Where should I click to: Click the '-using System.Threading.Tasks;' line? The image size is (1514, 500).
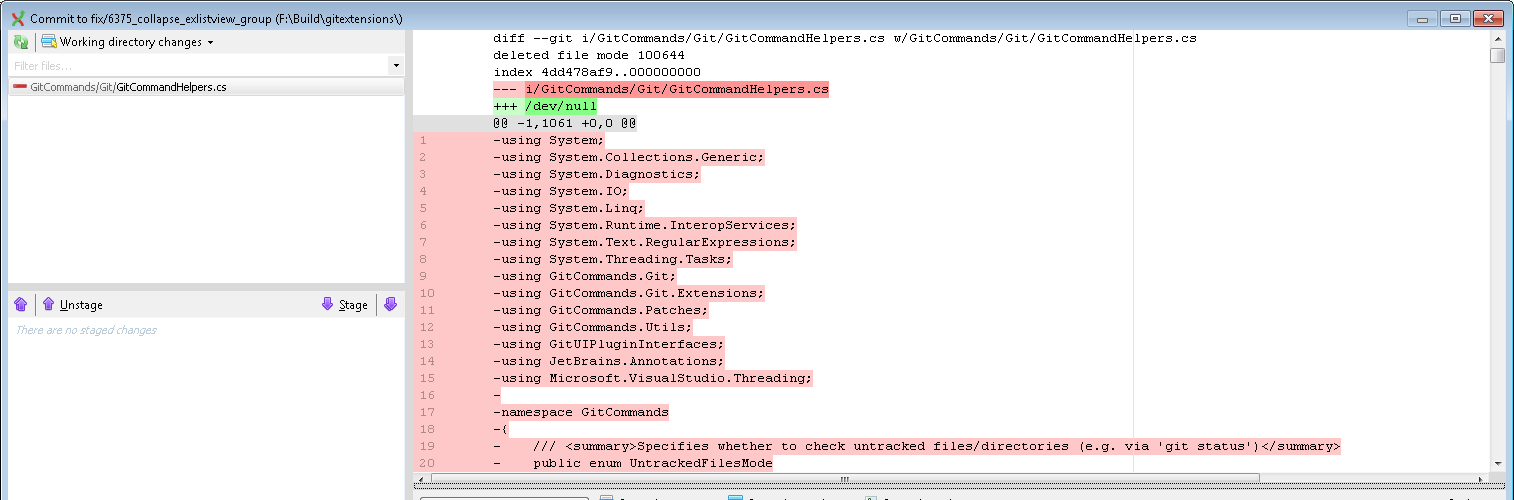click(613, 259)
